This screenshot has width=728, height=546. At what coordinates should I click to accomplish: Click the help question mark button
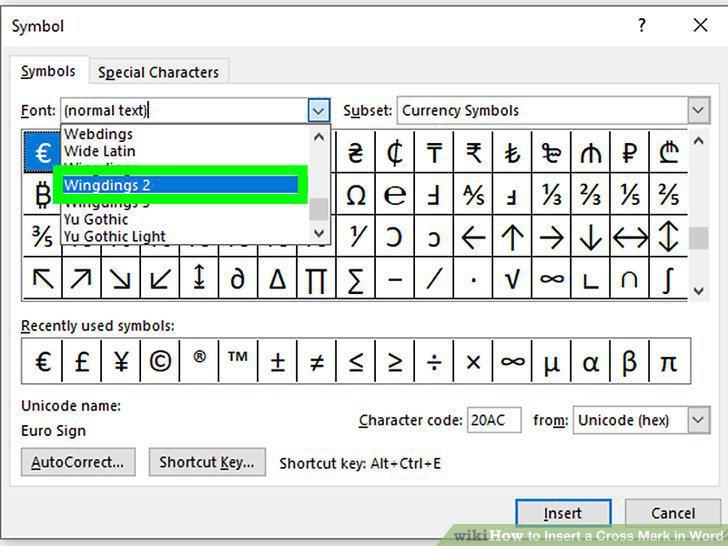click(x=642, y=25)
